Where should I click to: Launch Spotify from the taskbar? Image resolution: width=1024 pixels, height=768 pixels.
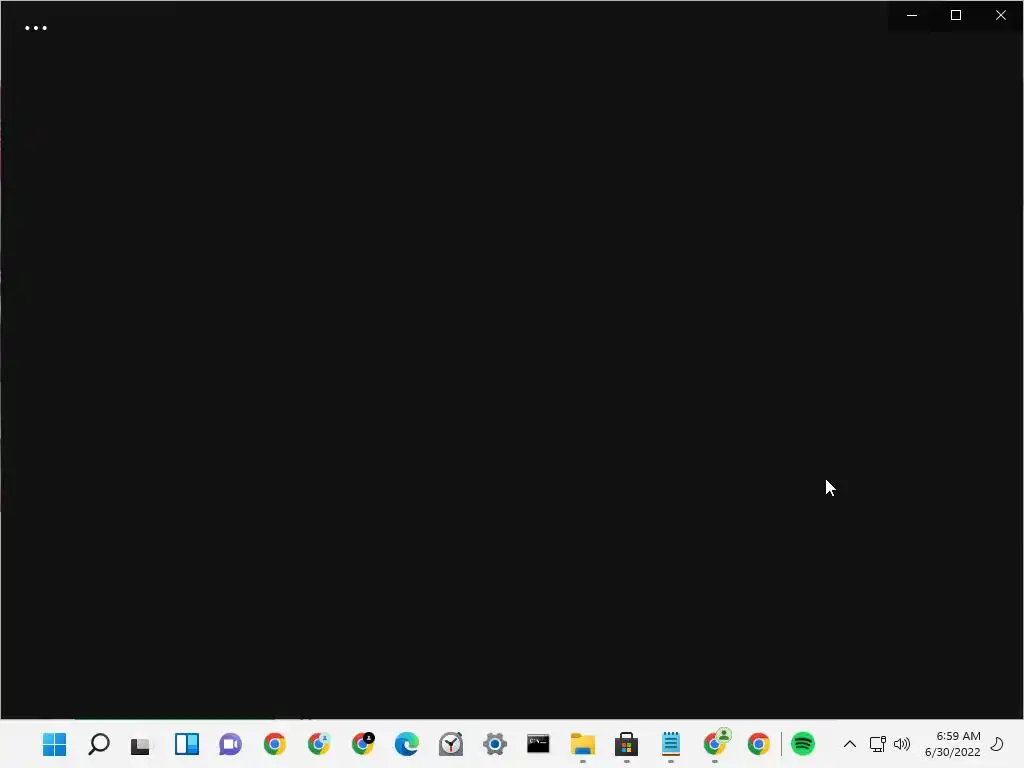(803, 744)
